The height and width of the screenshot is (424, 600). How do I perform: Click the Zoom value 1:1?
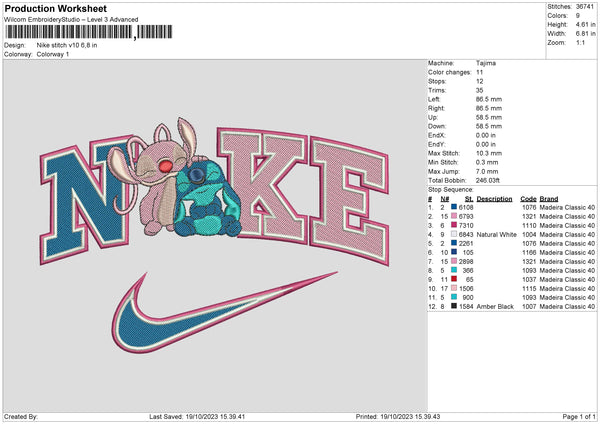580,42
